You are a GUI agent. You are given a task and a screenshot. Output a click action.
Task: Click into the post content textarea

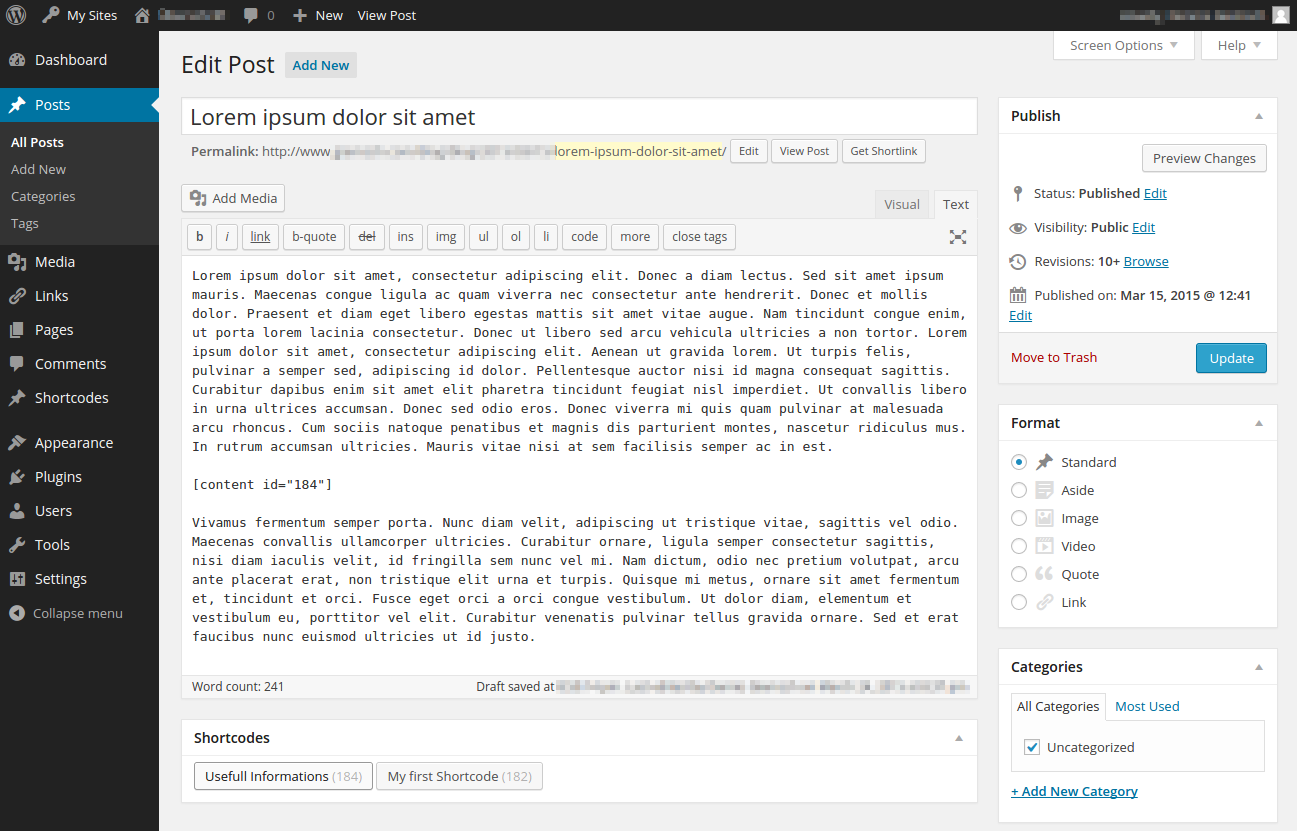click(x=579, y=465)
